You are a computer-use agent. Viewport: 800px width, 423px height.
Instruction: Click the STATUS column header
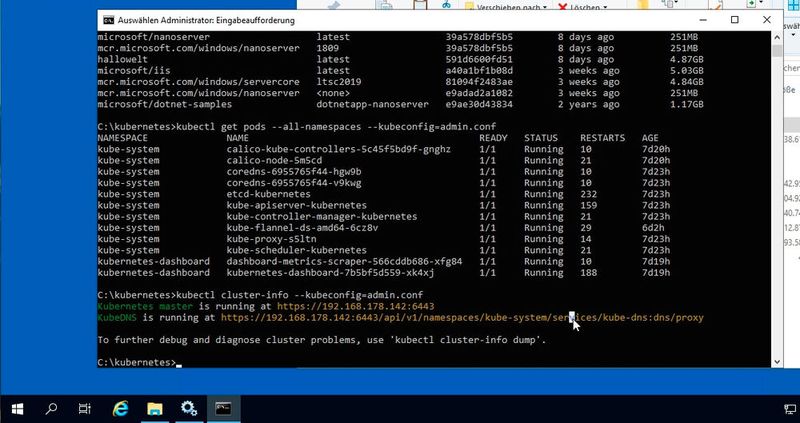point(541,138)
